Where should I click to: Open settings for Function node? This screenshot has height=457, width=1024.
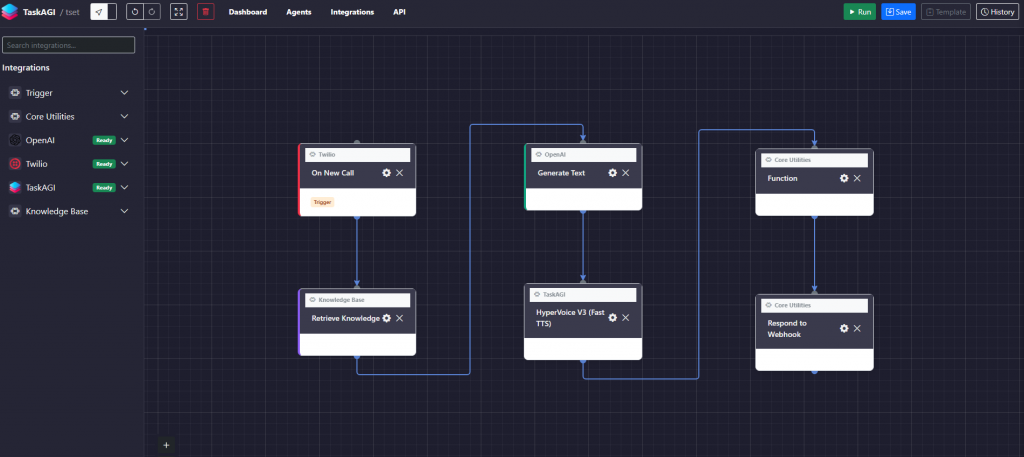coord(844,178)
